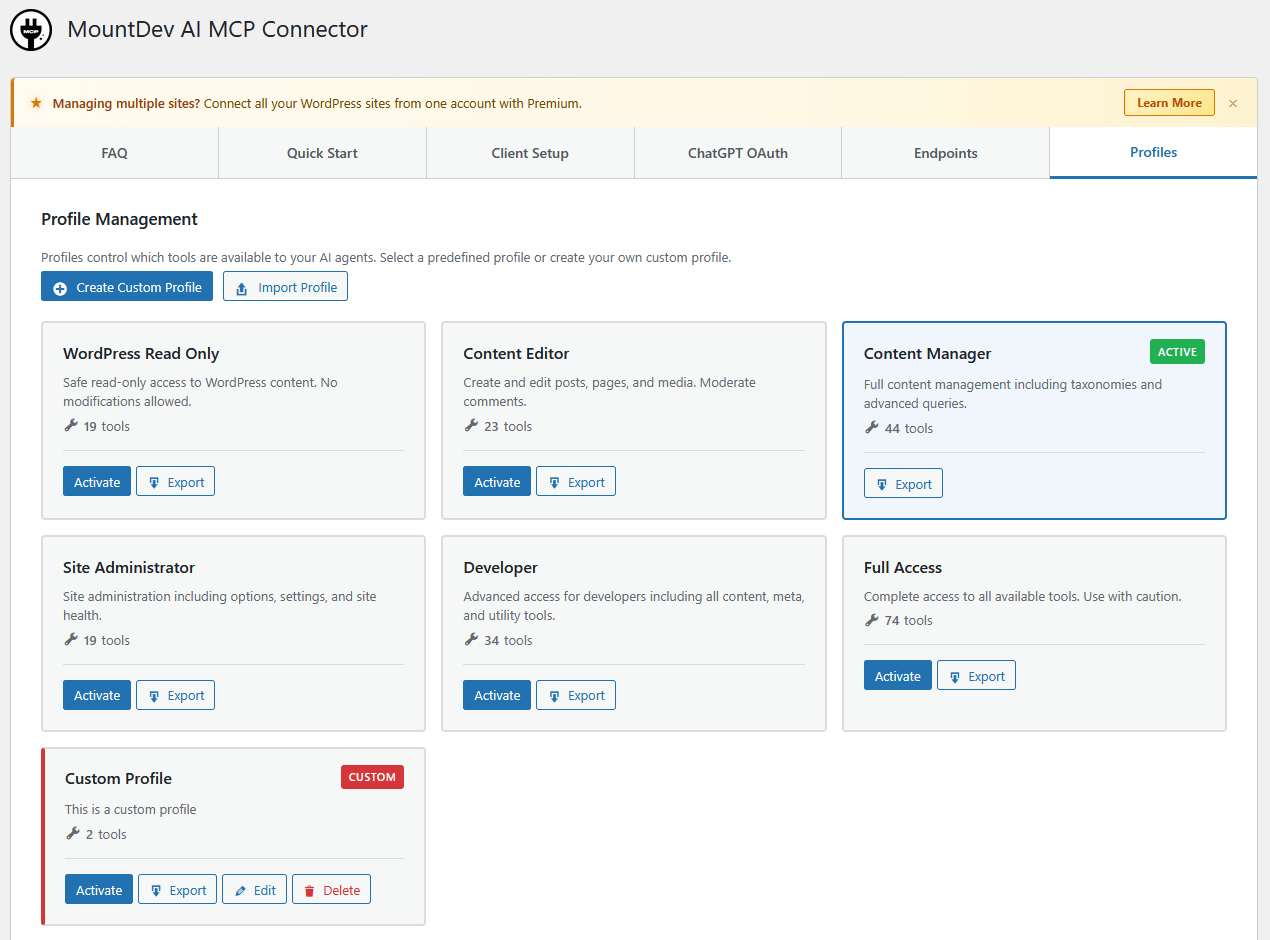Switch to the Quick Start tab
Image resolution: width=1270 pixels, height=940 pixels.
click(322, 153)
